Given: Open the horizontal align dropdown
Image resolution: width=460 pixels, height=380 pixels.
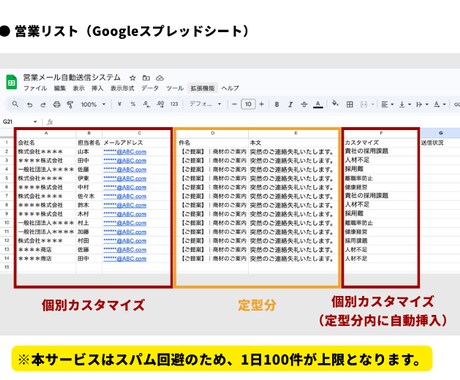Looking at the screenshot, I should click(x=387, y=105).
